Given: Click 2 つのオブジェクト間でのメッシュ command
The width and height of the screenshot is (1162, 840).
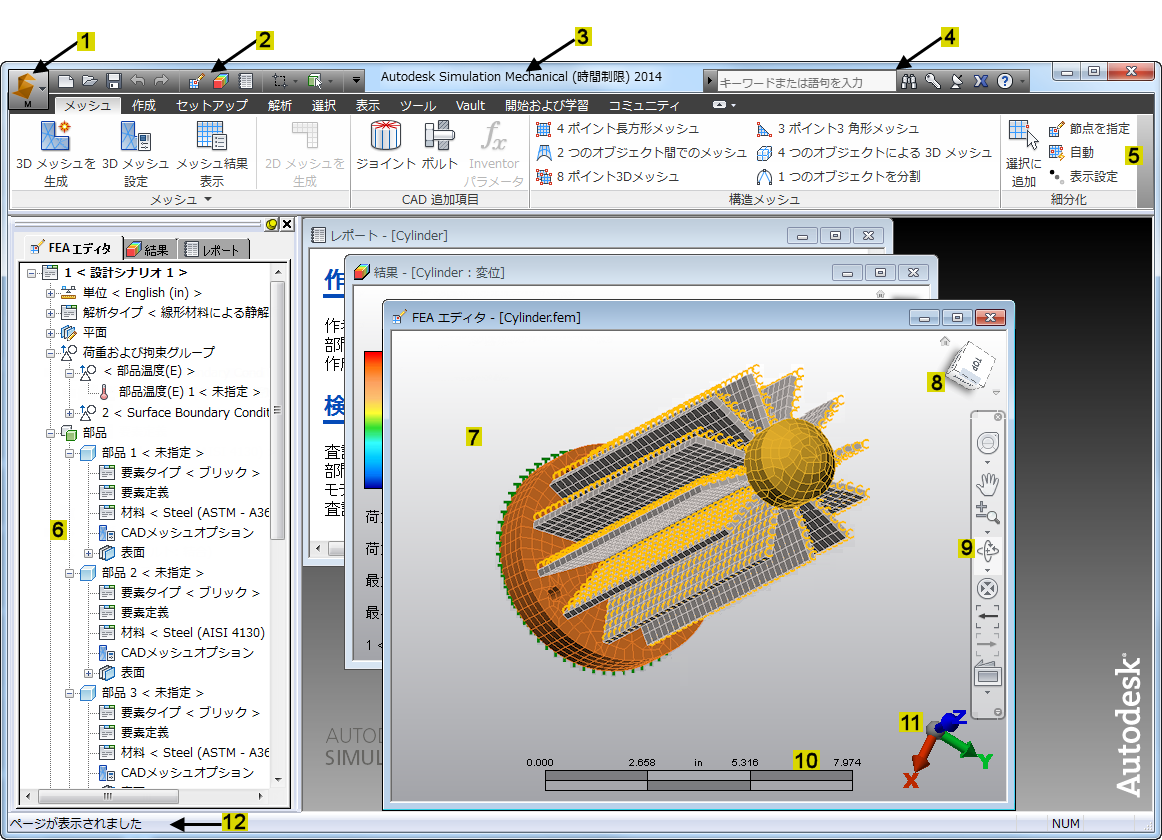Looking at the screenshot, I should coord(641,153).
